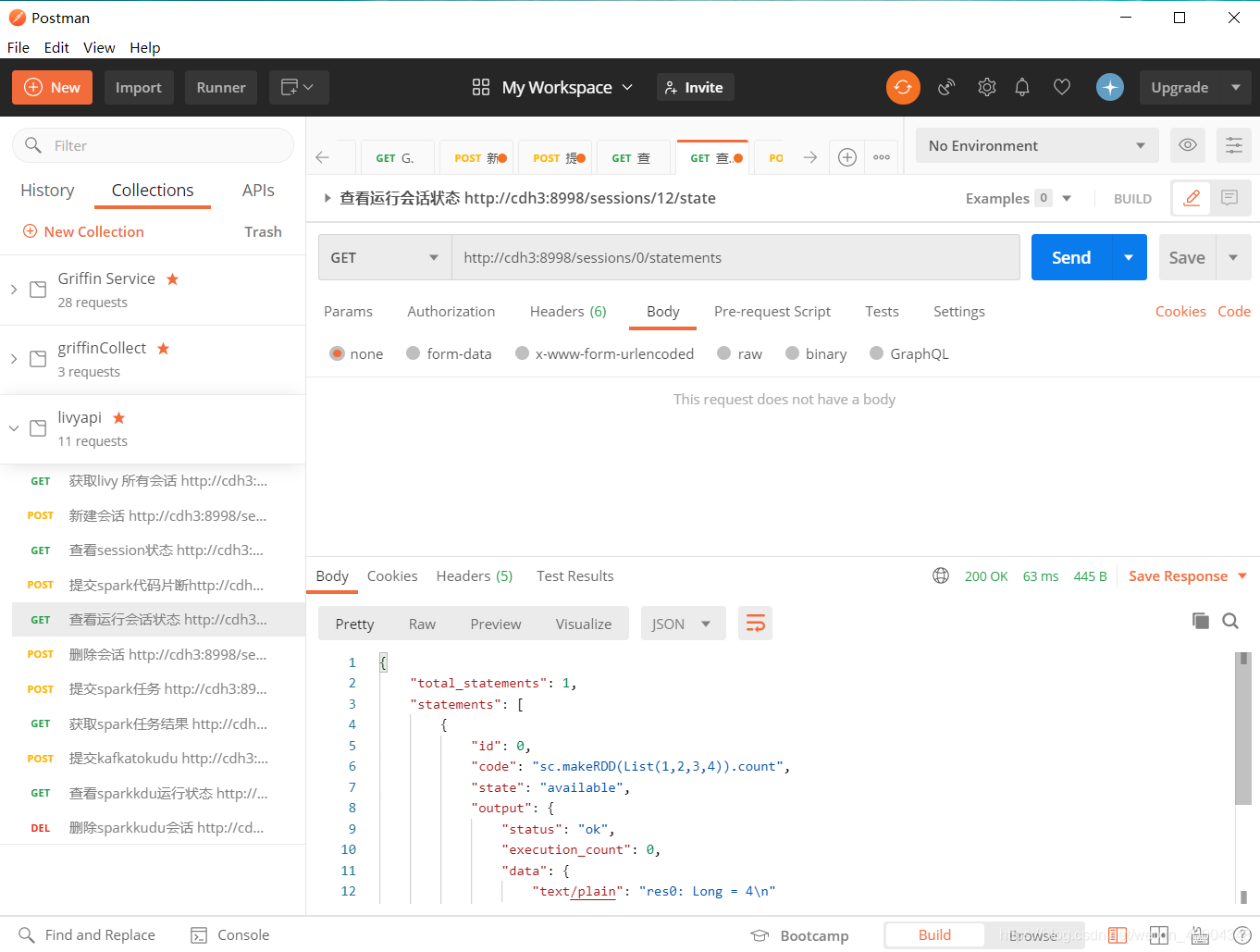Open the Headers (6) request tab

[568, 311]
